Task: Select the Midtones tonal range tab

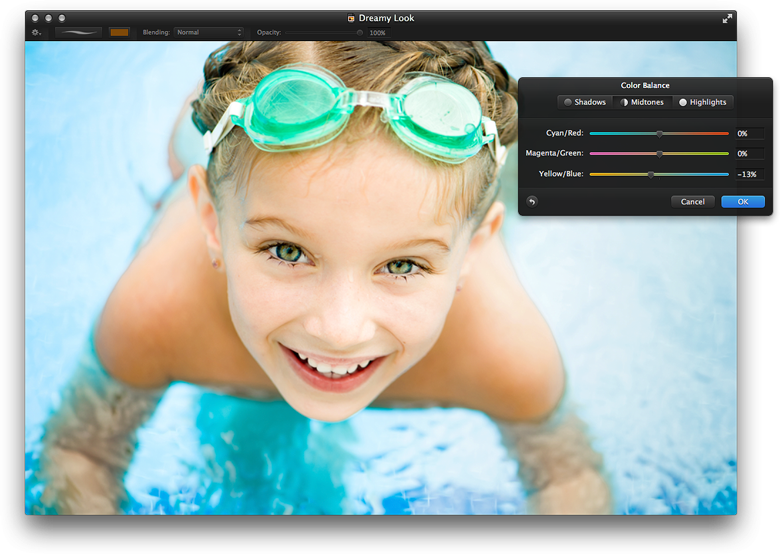Action: [642, 102]
